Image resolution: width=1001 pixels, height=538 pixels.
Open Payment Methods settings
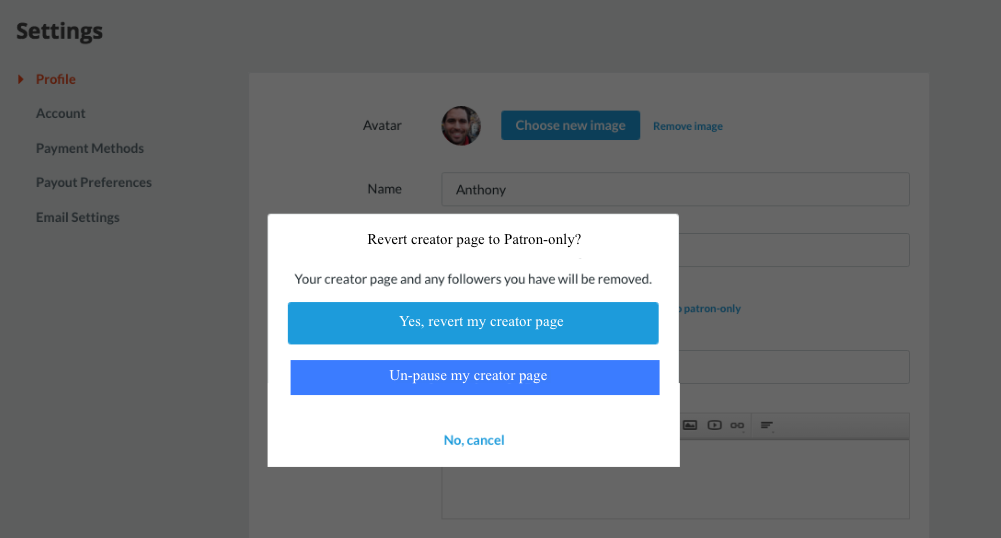pos(90,148)
